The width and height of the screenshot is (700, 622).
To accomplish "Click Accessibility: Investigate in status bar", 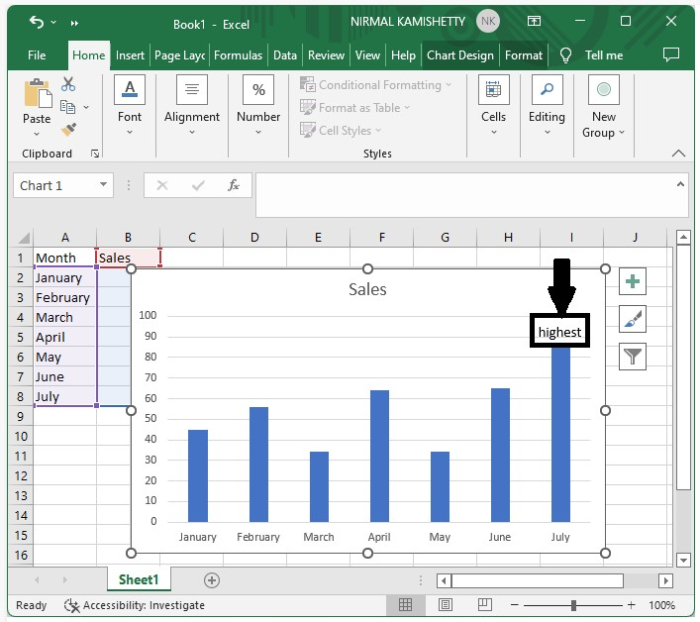I will point(134,605).
